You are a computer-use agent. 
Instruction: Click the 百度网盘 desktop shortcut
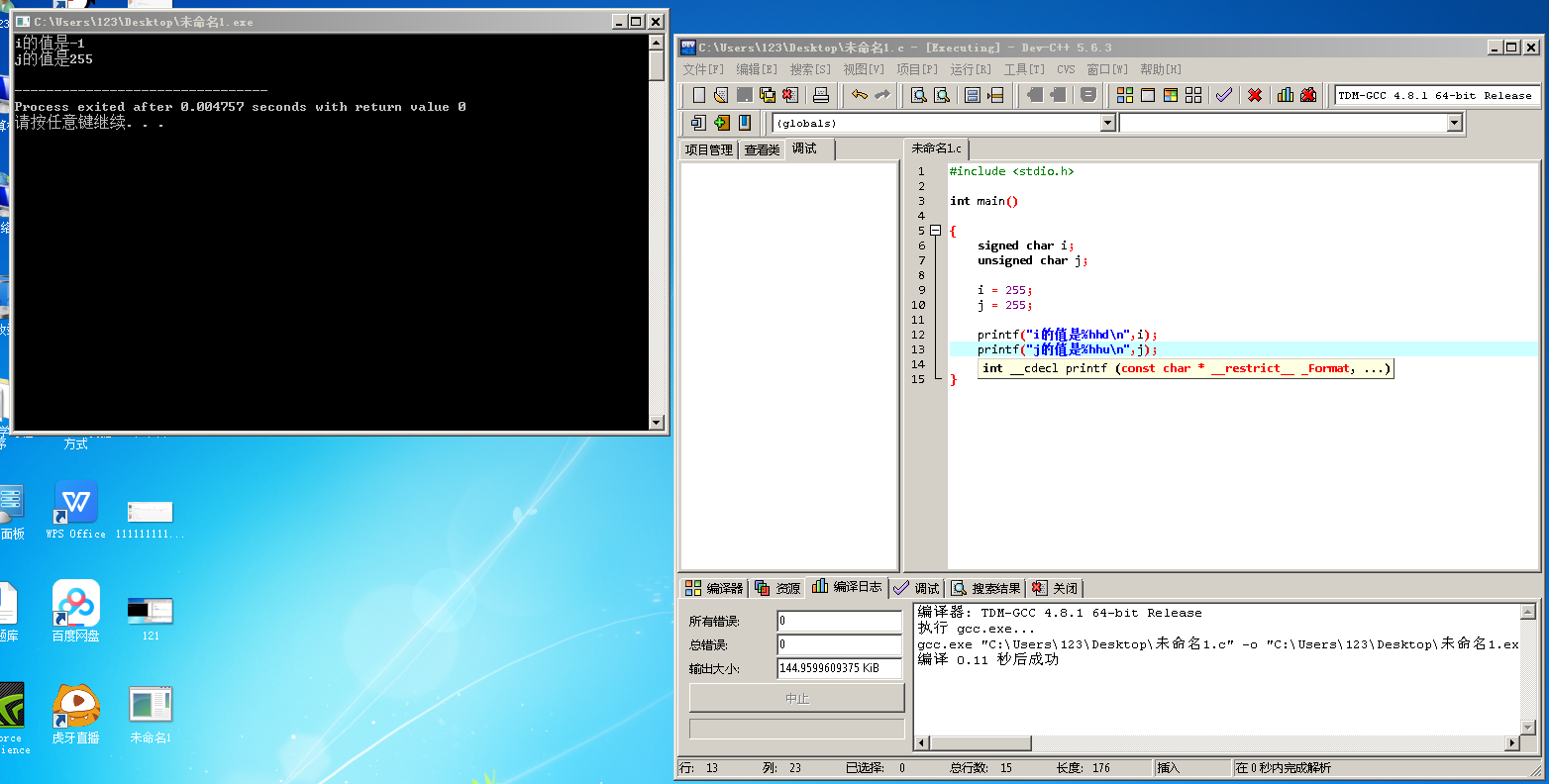[x=76, y=611]
